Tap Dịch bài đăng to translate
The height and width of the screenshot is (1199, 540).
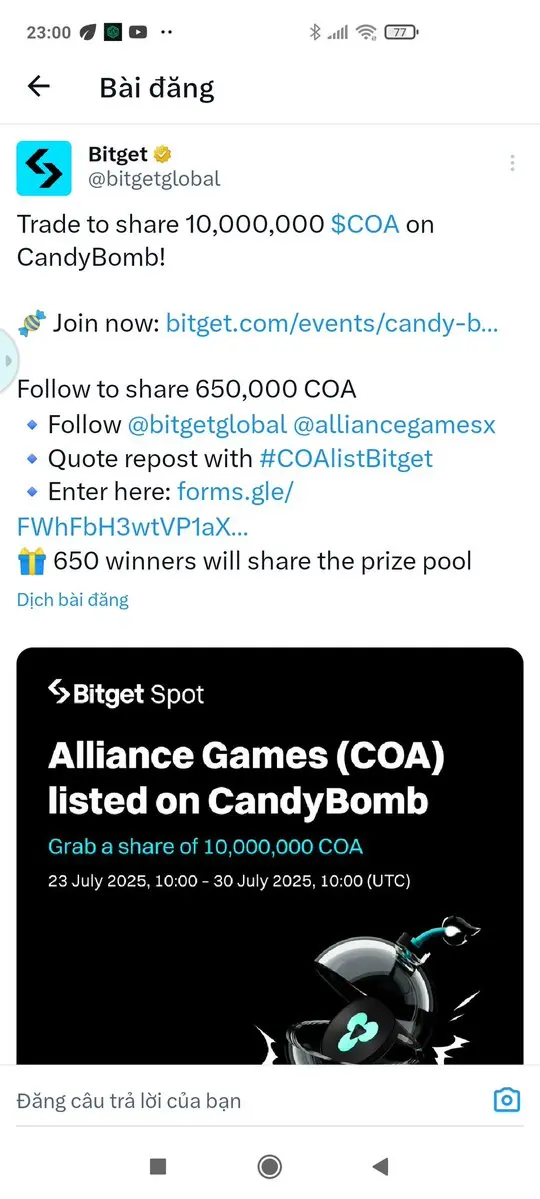tap(73, 600)
